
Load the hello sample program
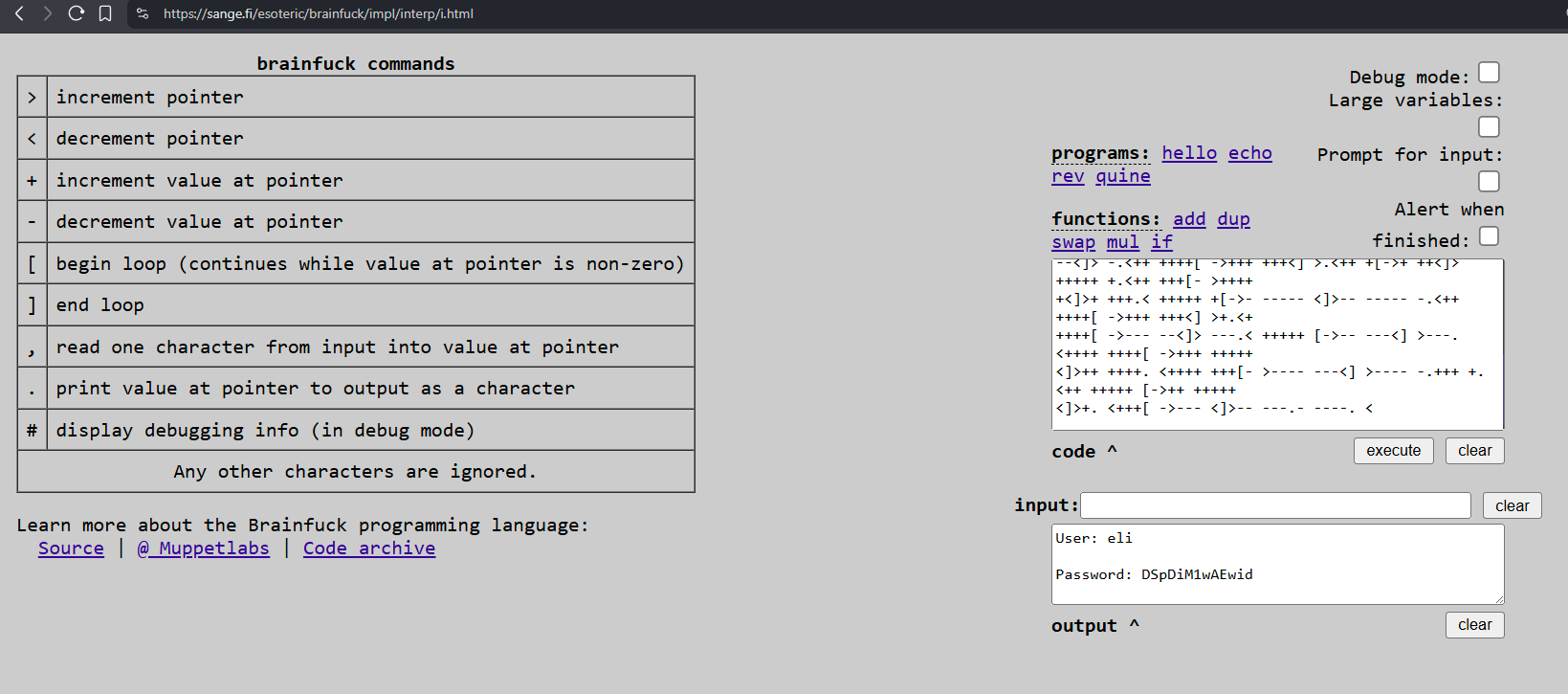(1189, 153)
